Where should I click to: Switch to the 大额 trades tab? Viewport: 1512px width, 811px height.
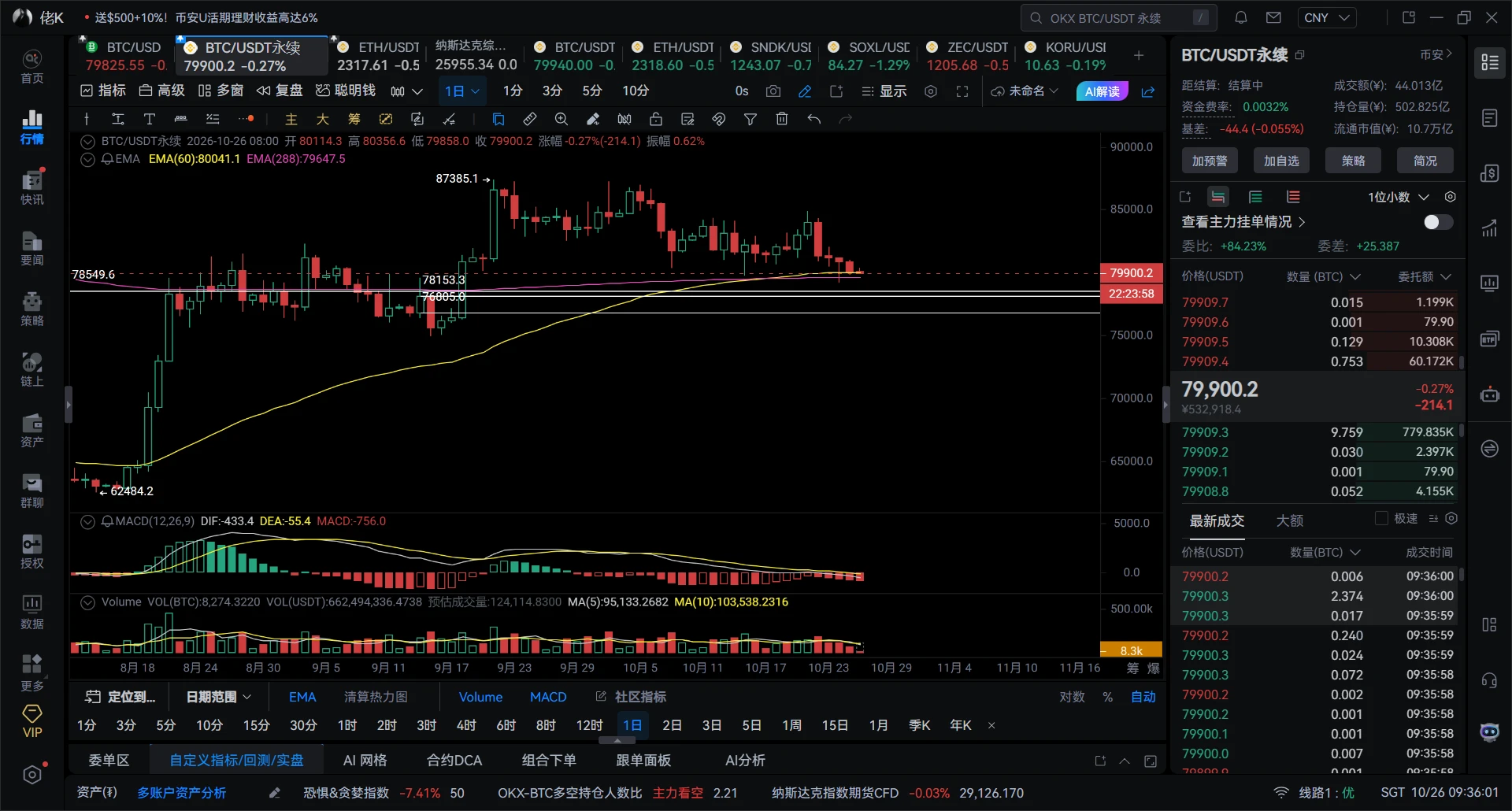click(x=1289, y=520)
